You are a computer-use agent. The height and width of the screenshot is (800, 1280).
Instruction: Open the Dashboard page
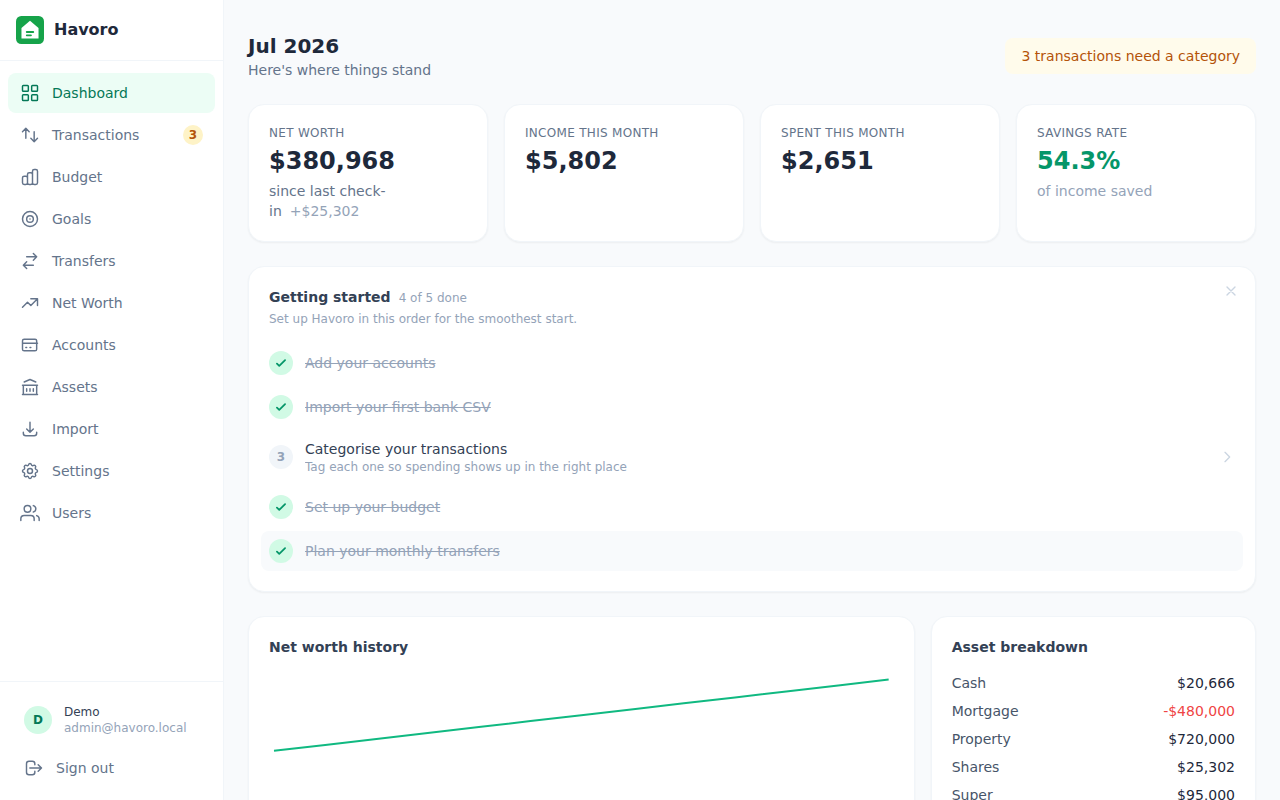111,93
